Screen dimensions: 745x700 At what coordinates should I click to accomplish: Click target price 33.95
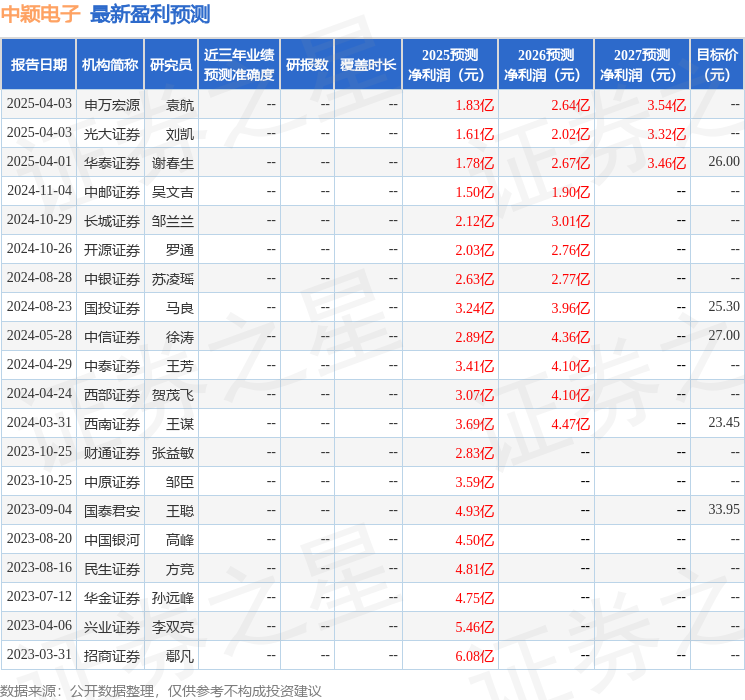(724, 509)
